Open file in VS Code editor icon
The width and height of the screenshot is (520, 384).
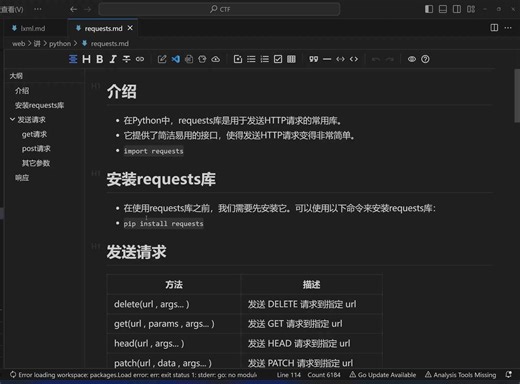tap(176, 59)
